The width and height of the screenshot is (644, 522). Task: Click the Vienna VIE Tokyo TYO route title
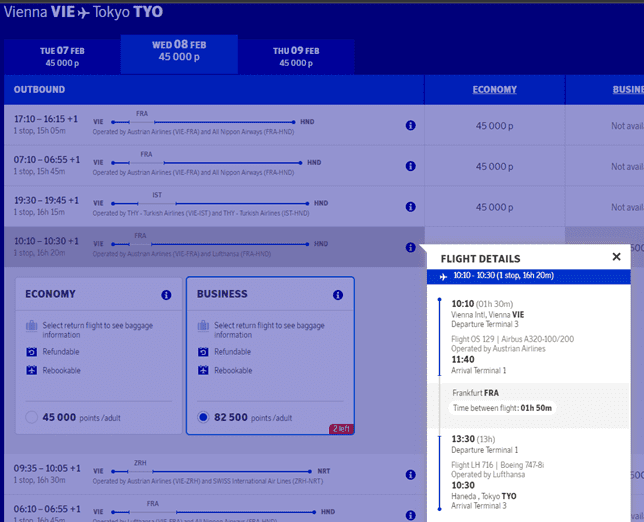coord(83,12)
